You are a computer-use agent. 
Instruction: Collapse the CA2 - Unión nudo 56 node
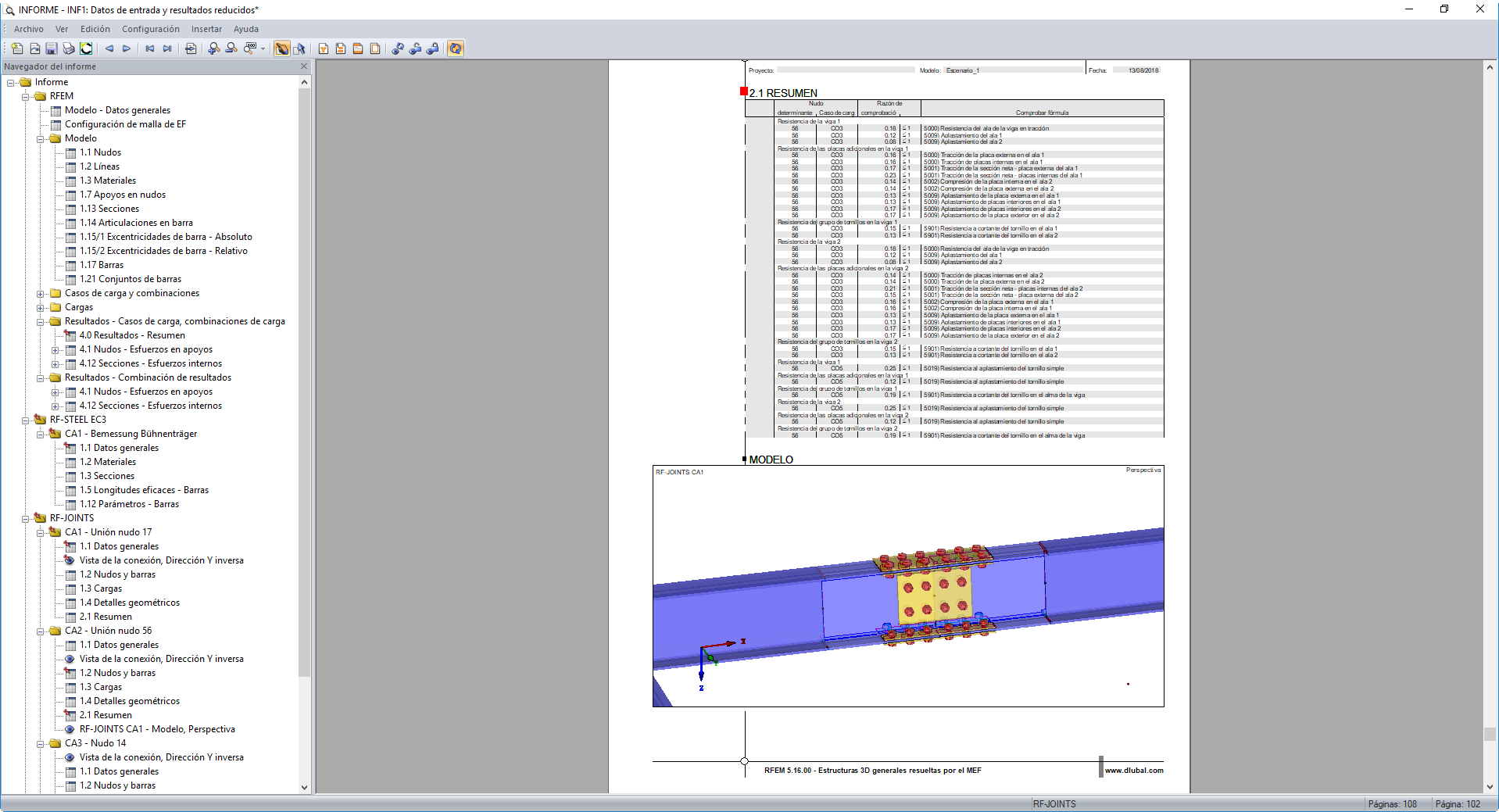click(41, 631)
